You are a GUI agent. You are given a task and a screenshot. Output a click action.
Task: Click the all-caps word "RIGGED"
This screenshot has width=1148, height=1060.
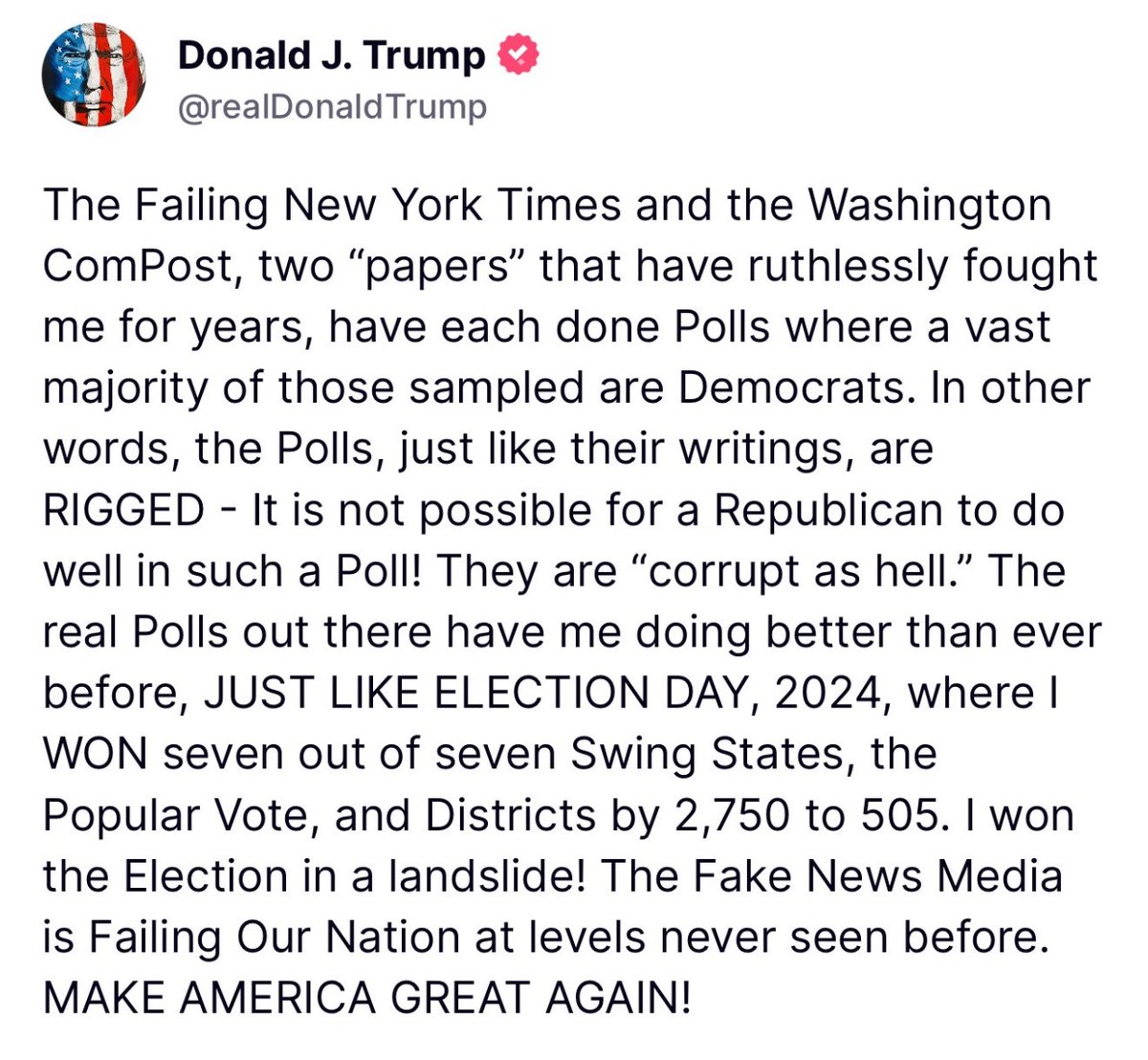122,510
